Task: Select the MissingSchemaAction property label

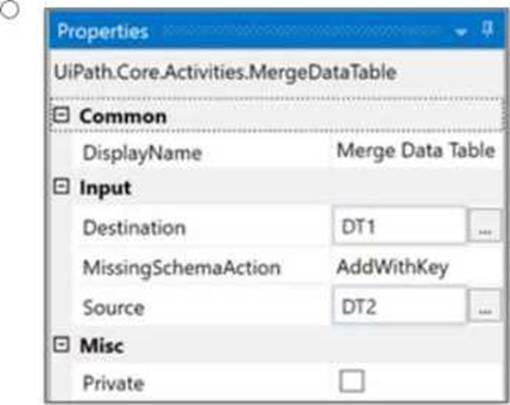Action: point(182,268)
